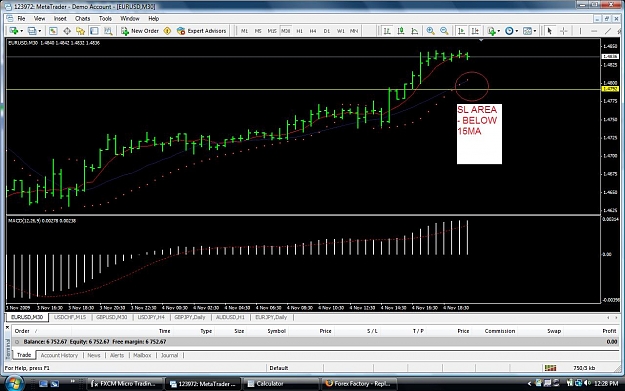625x391 pixels.
Task: Click the Profiles icon
Action: coord(32,31)
